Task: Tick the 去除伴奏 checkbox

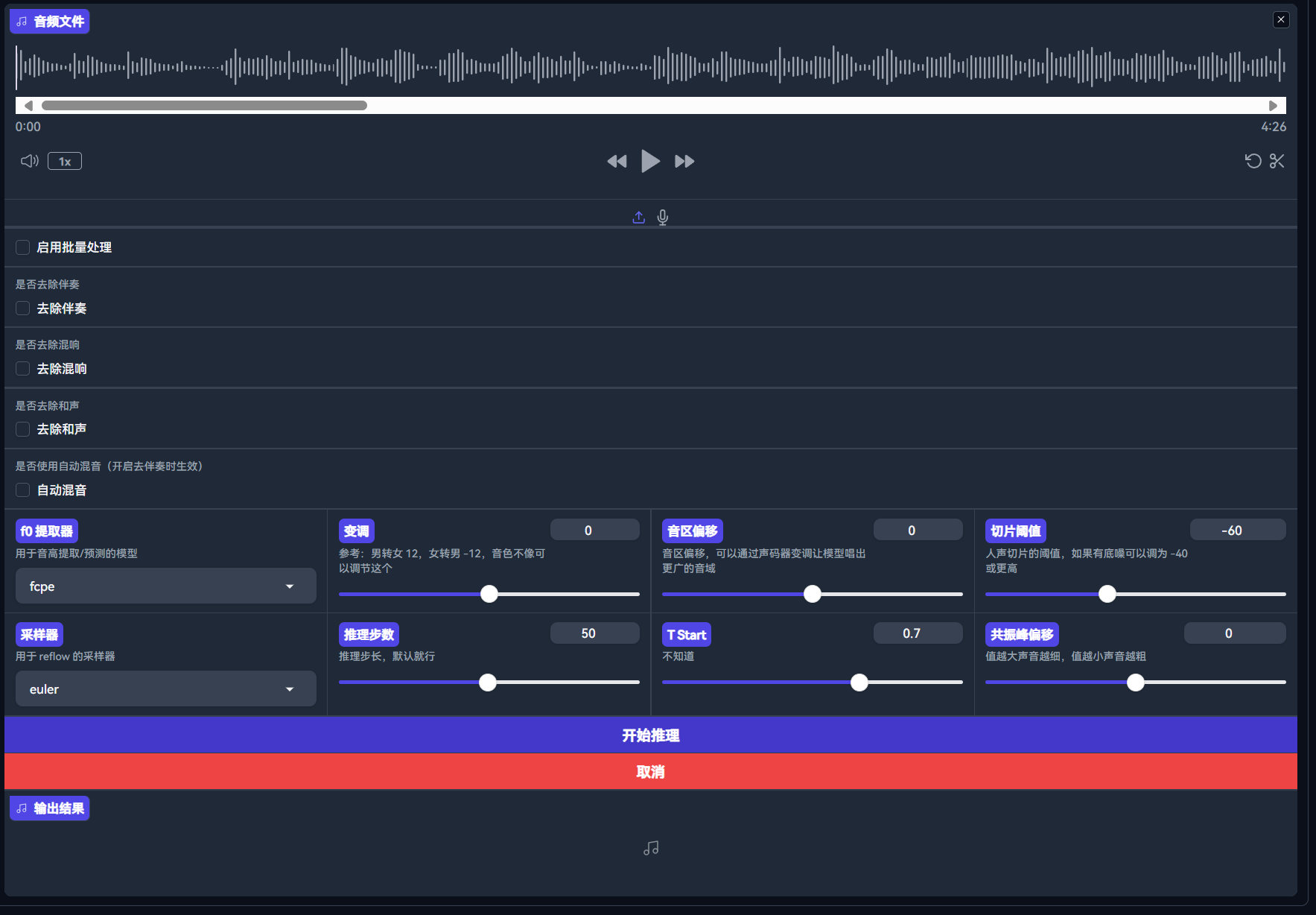Action: coord(23,308)
